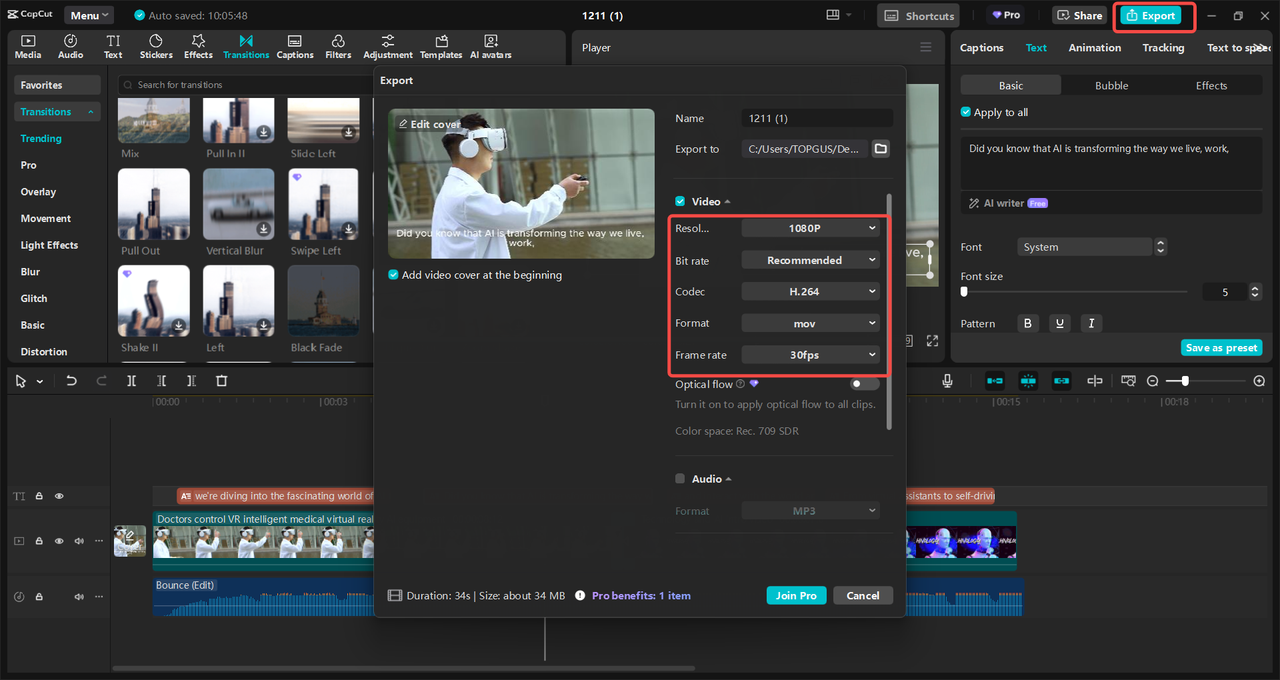
Task: Zoom in timeline with plus icon
Action: (x=1259, y=381)
